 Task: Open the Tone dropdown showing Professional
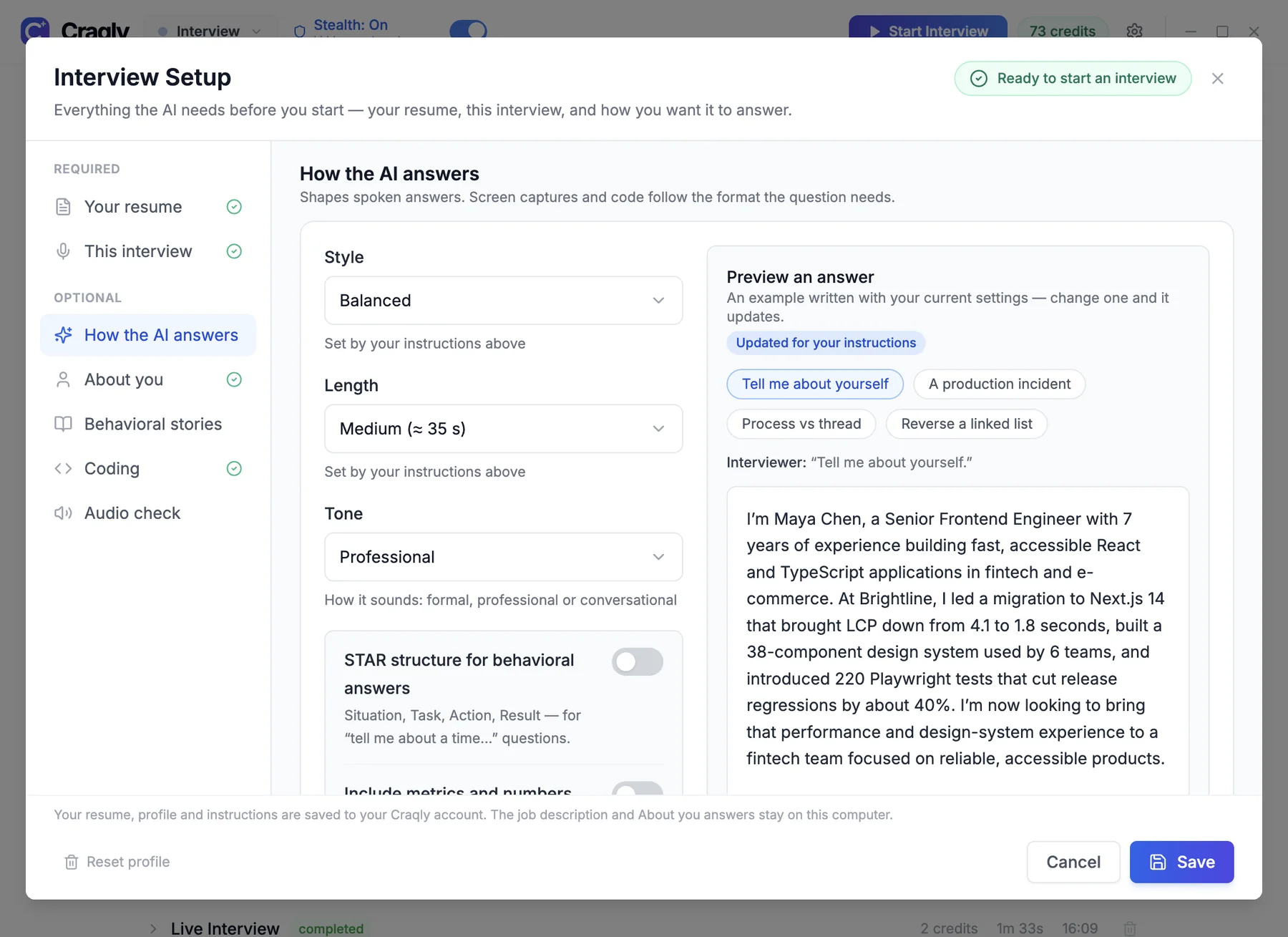tap(504, 557)
